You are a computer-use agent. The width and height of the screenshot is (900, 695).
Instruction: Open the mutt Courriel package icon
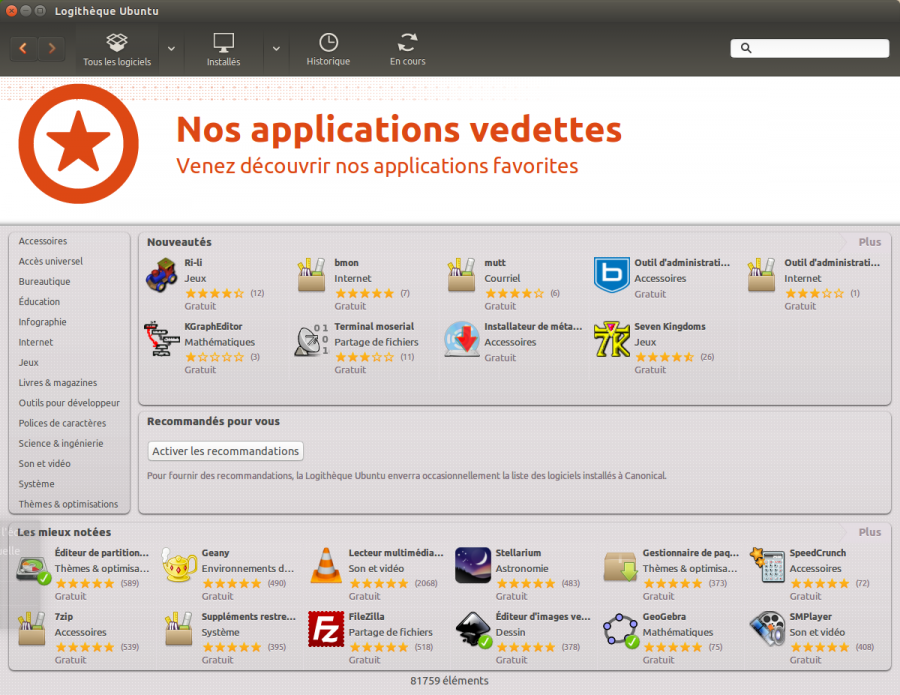(461, 275)
